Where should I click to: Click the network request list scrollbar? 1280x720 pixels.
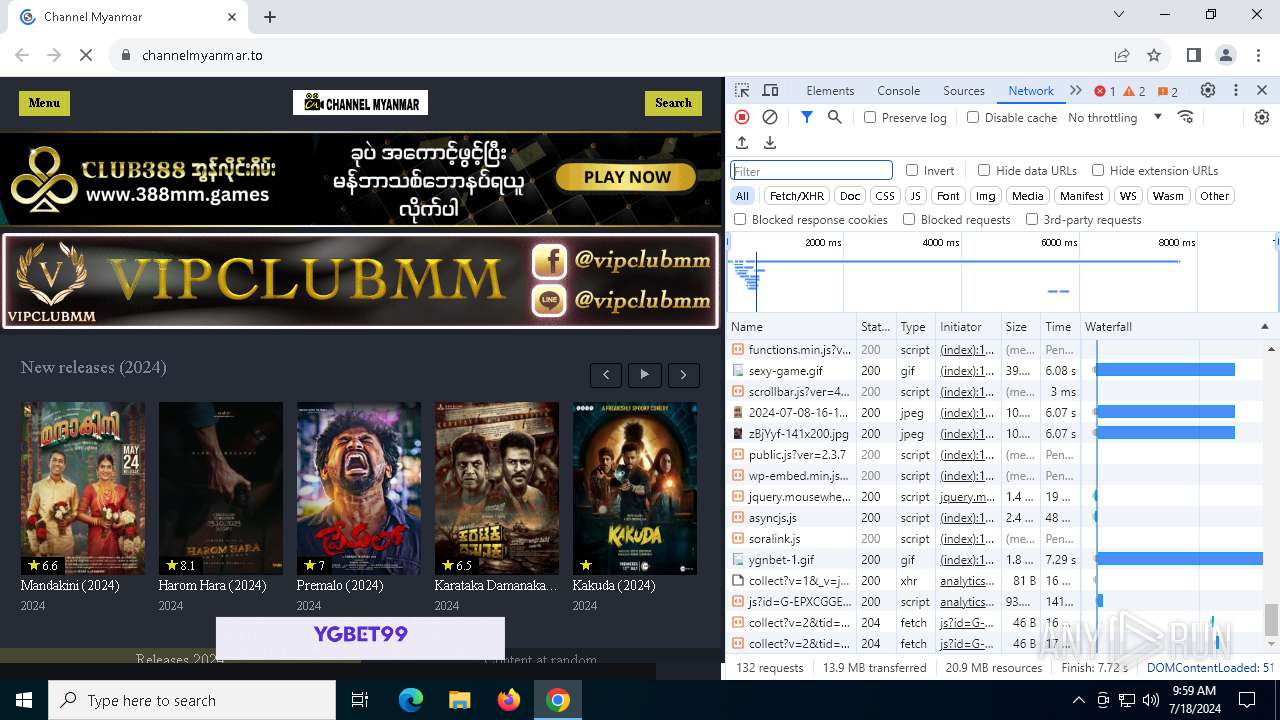click(x=1272, y=619)
